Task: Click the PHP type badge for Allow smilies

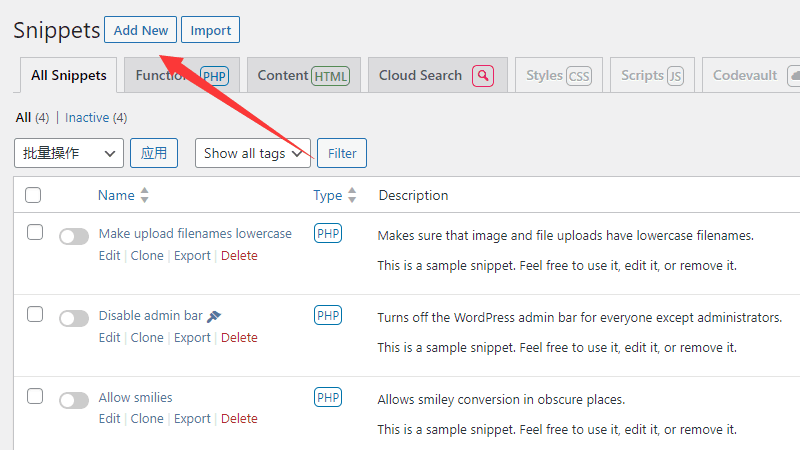Action: 328,397
